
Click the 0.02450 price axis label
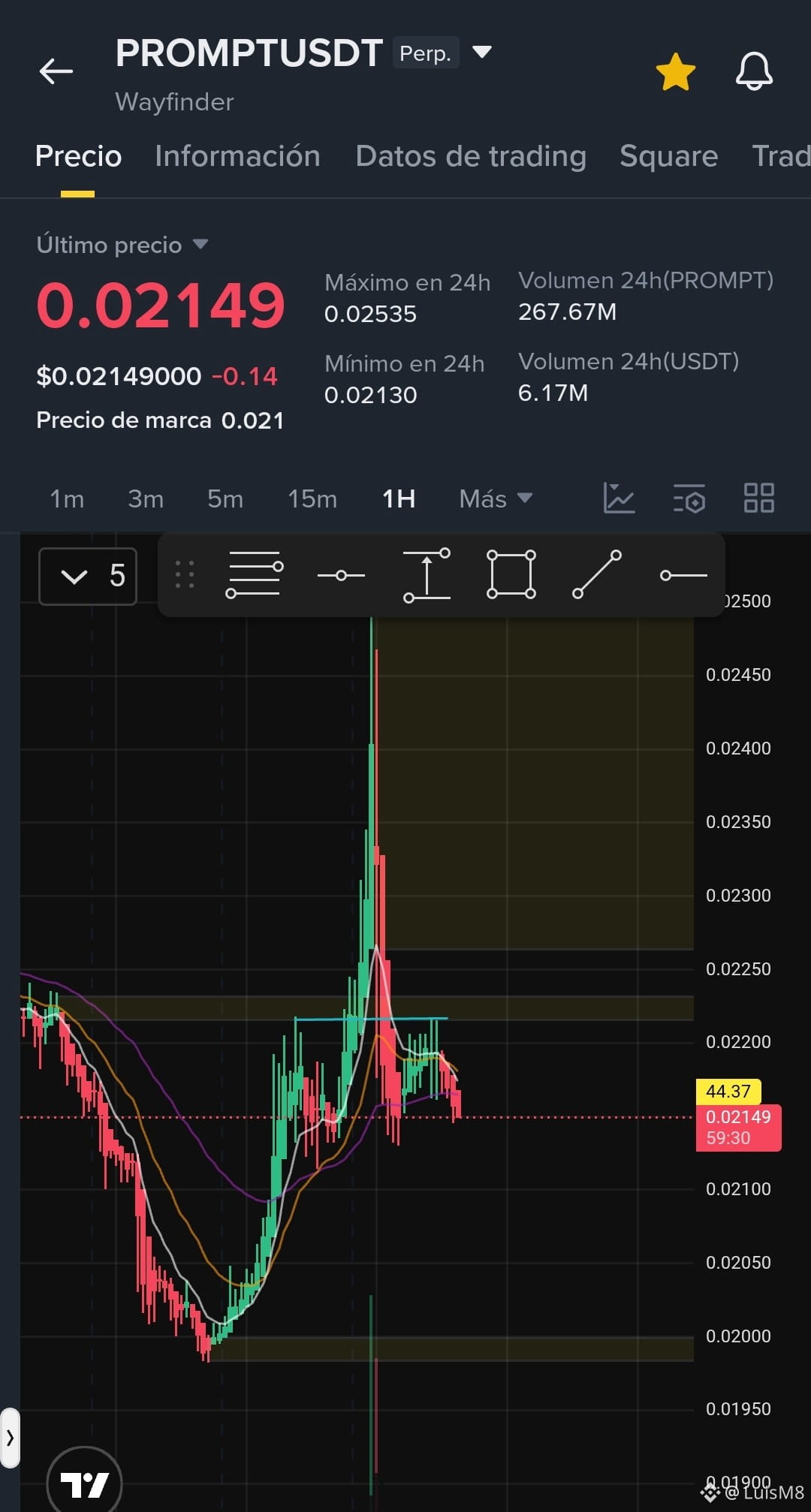point(738,674)
